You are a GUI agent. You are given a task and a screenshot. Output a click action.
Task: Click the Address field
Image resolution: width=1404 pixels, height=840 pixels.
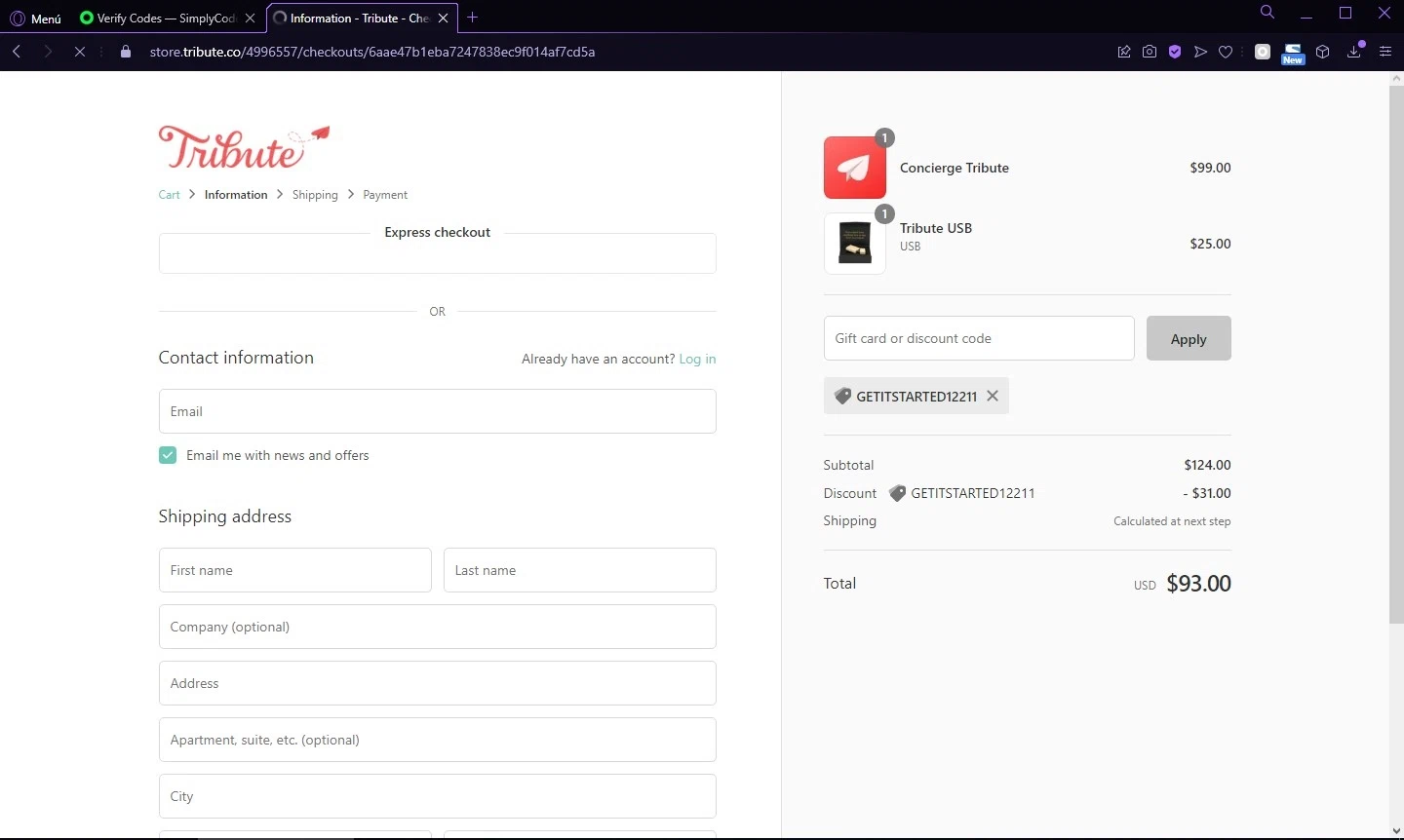coord(437,683)
